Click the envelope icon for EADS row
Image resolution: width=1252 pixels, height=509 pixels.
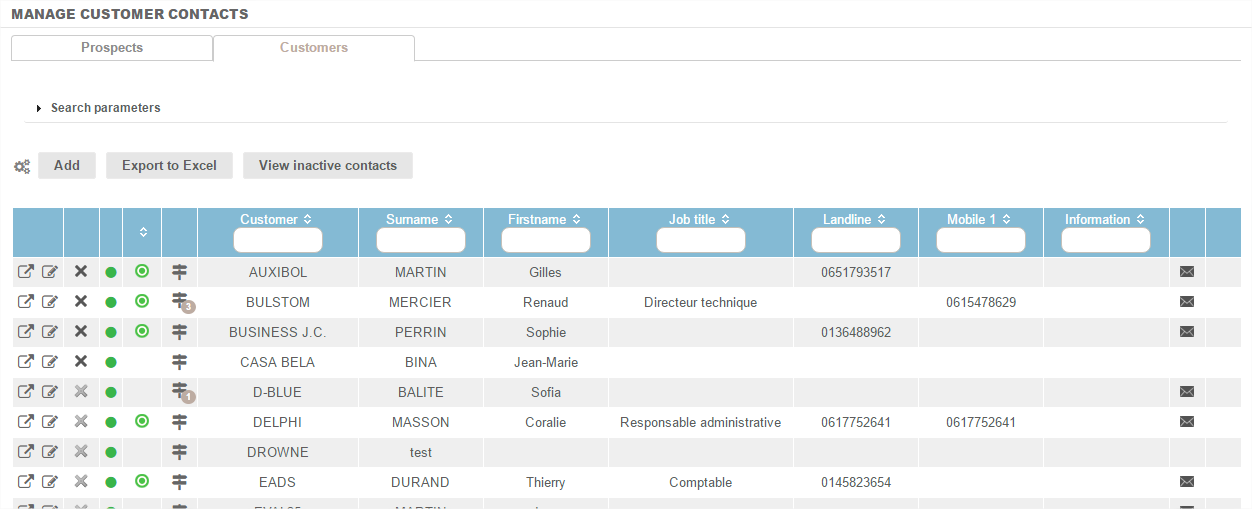(x=1186, y=482)
